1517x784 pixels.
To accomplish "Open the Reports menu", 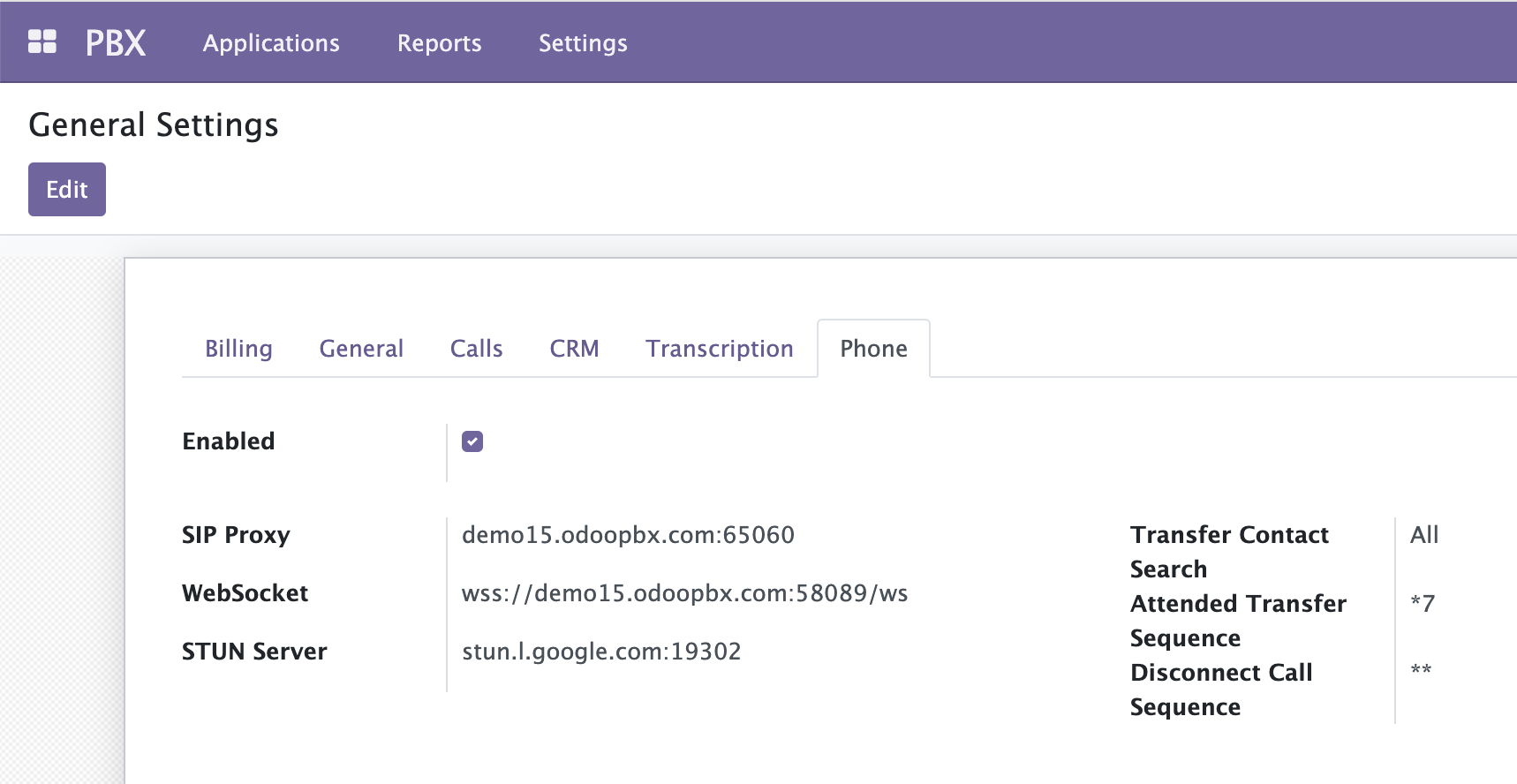I will [439, 43].
